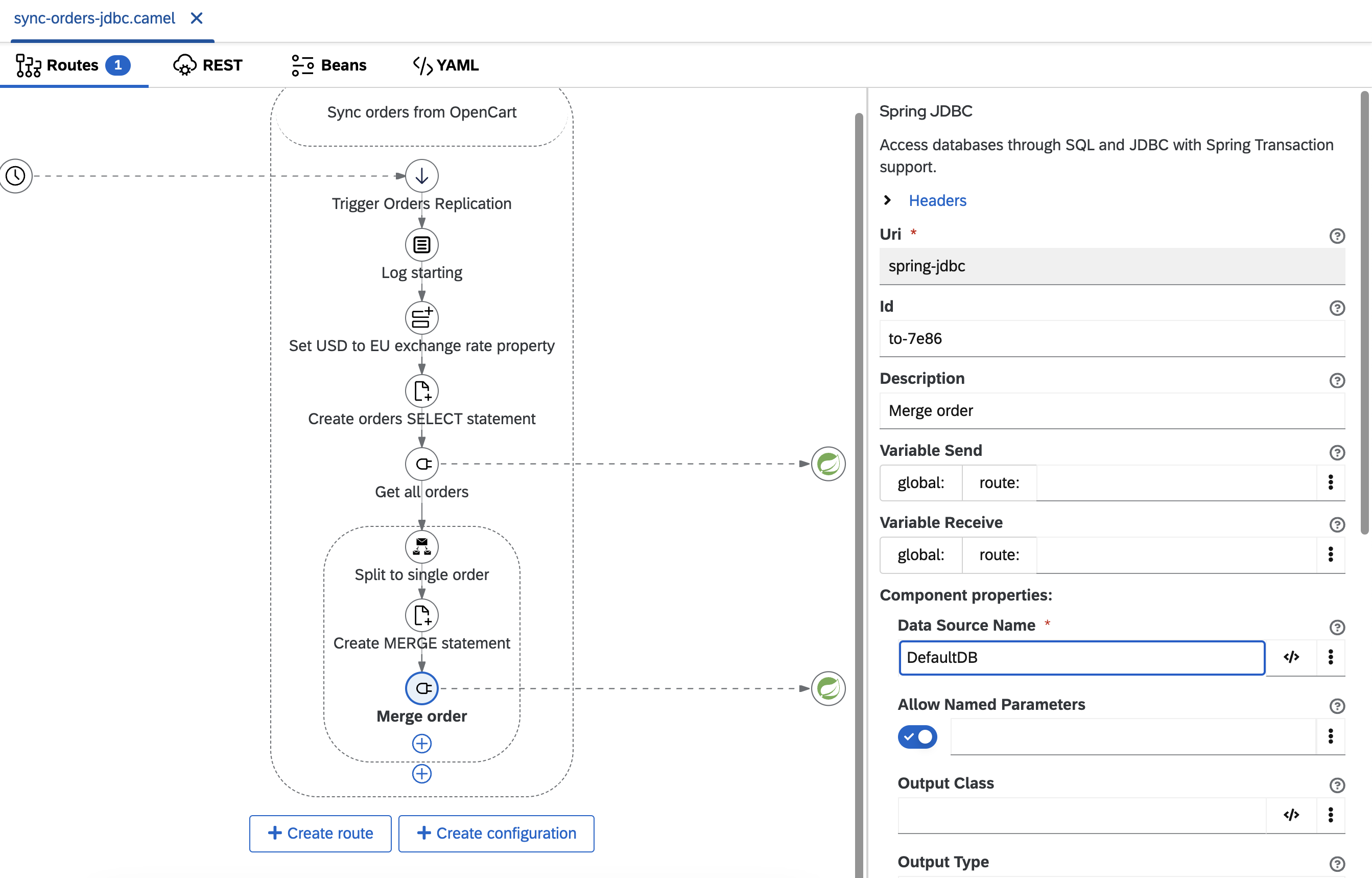The width and height of the screenshot is (1372, 878).
Task: Open the Variable Send three-dot menu
Action: 1331,483
